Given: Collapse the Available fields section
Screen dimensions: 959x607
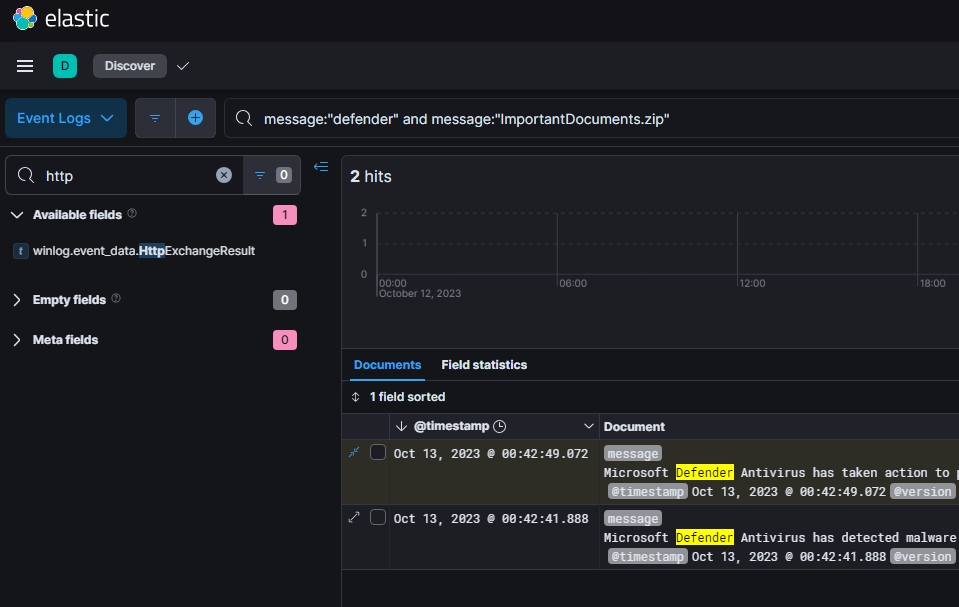Looking at the screenshot, I should click(x=17, y=215).
